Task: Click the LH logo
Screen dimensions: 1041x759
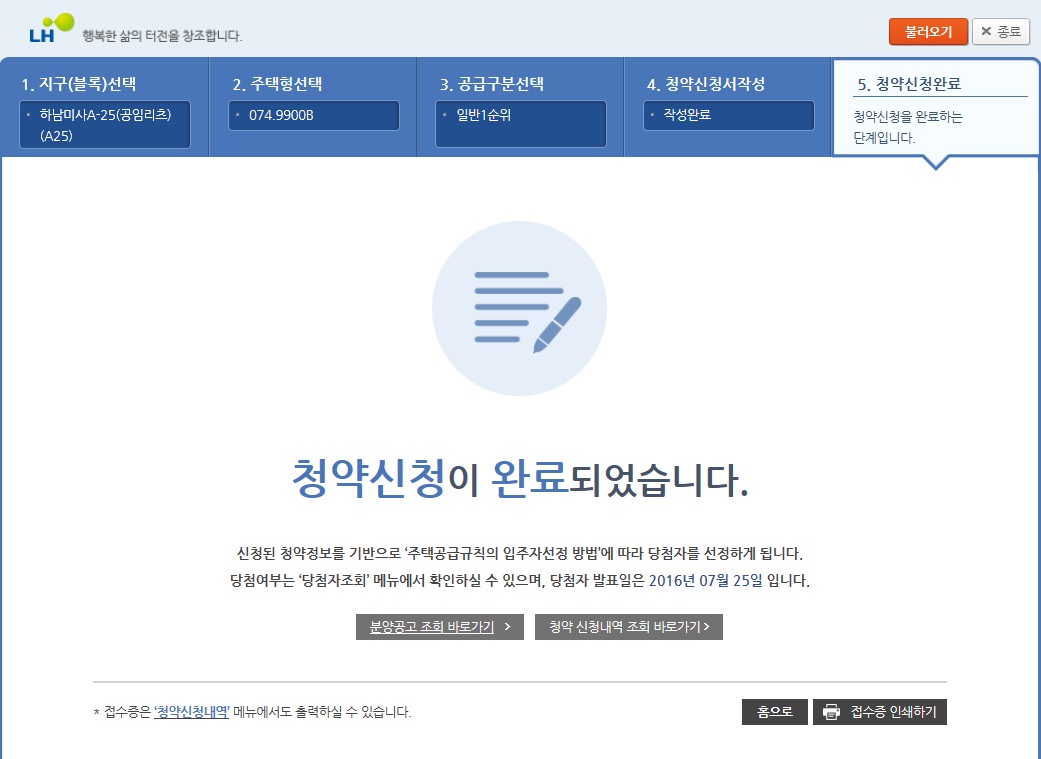Action: point(50,28)
